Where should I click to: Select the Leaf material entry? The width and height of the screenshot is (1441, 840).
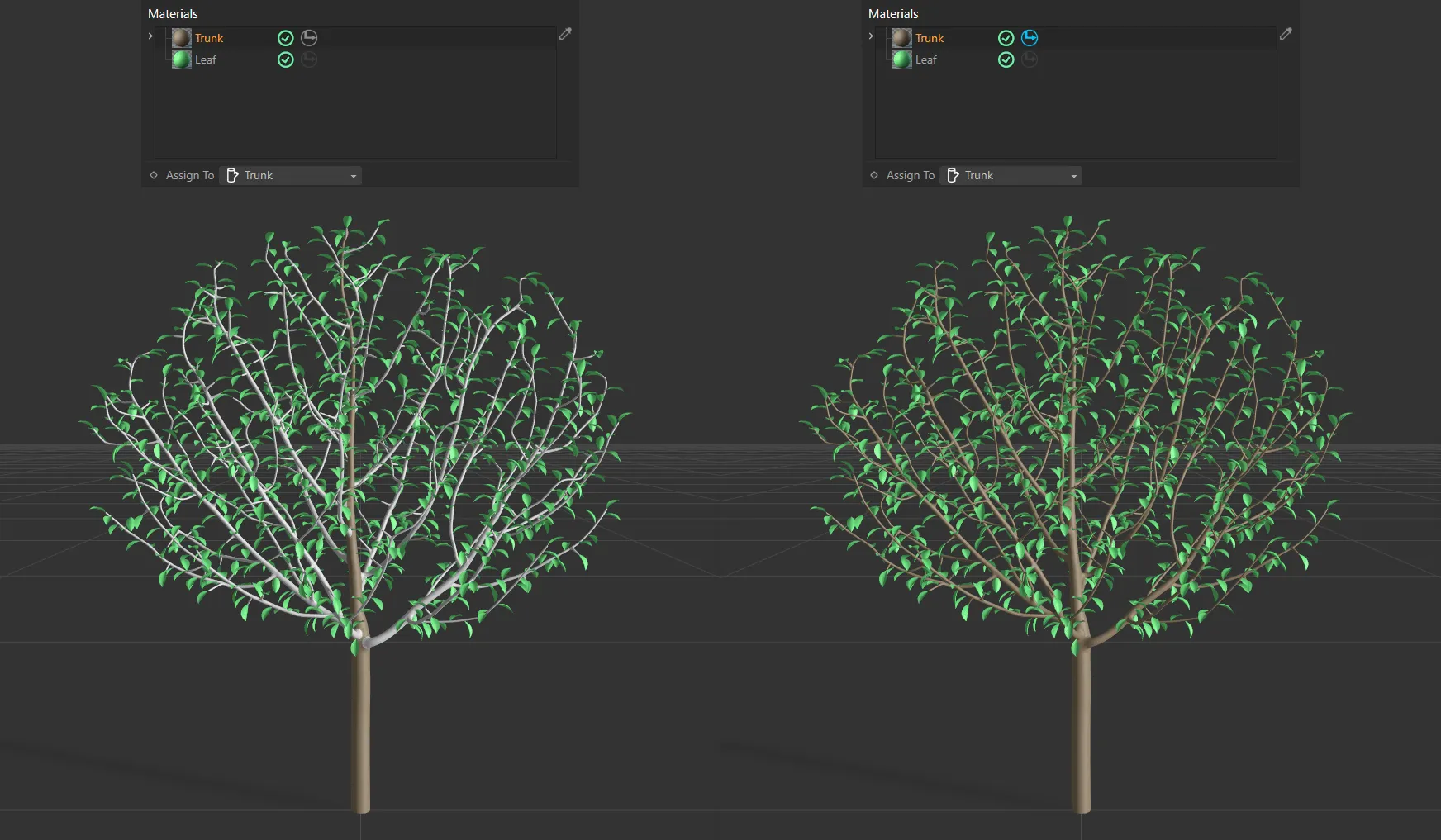[x=206, y=59]
